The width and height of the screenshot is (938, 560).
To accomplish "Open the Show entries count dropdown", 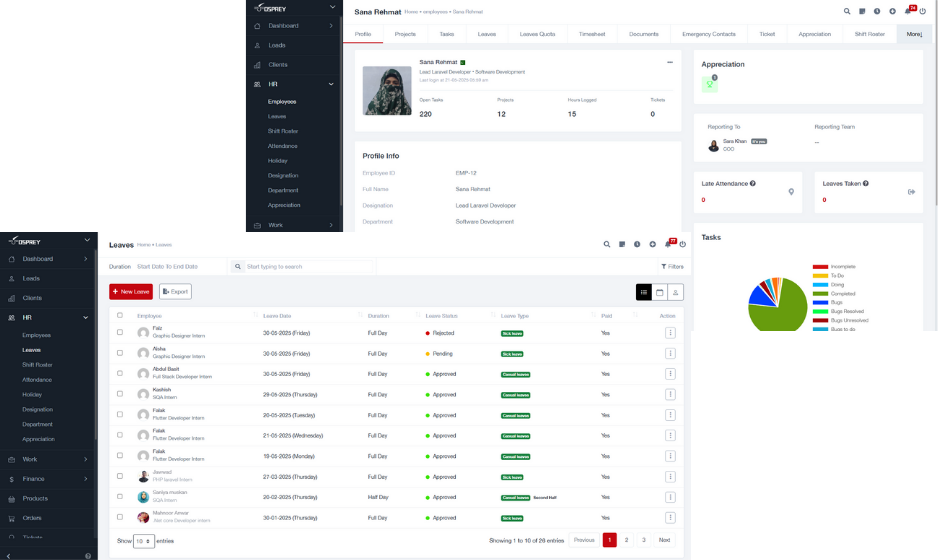I will click(x=144, y=540).
